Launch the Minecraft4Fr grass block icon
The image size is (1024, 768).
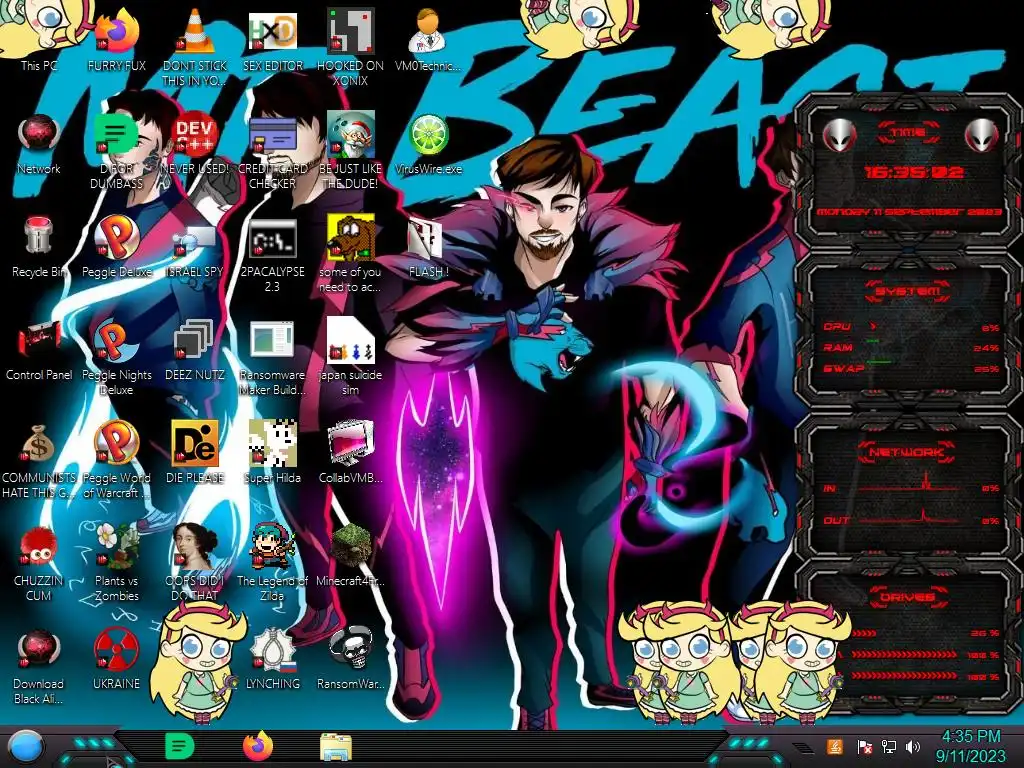pyautogui.click(x=350, y=555)
